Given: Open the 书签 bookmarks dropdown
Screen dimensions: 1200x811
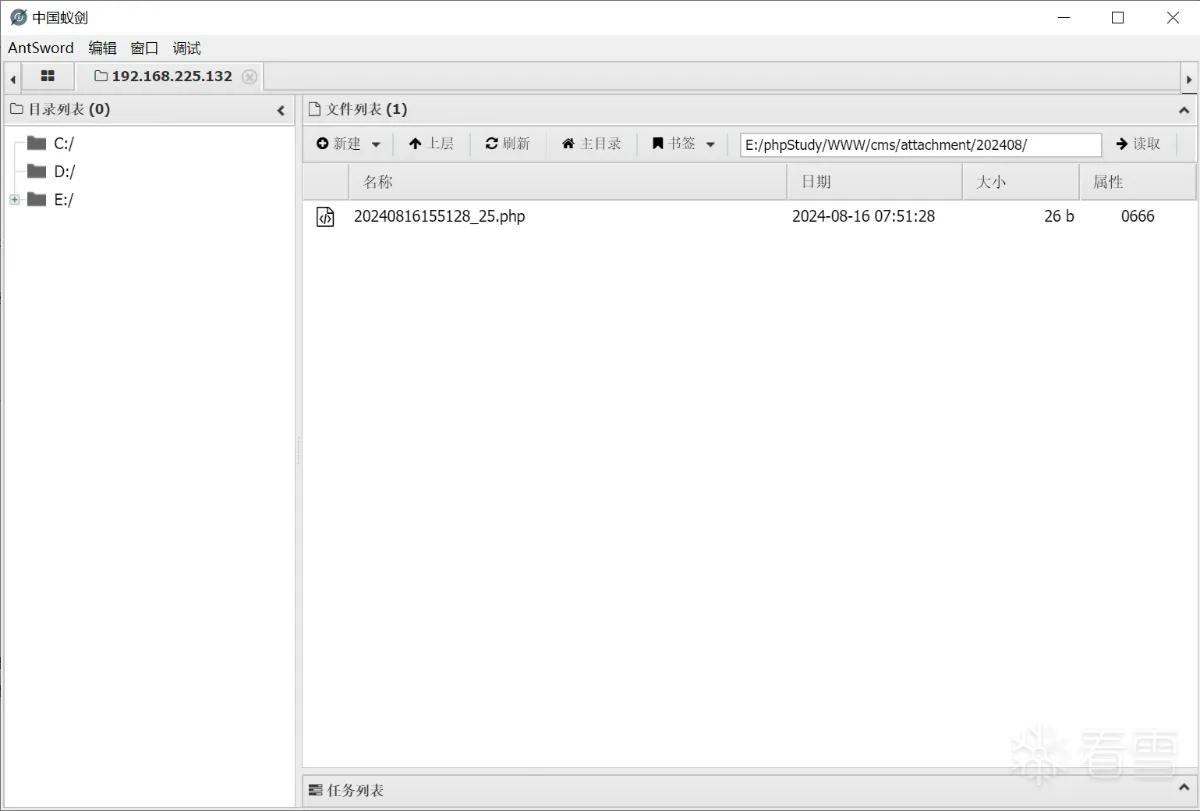Looking at the screenshot, I should pyautogui.click(x=684, y=144).
